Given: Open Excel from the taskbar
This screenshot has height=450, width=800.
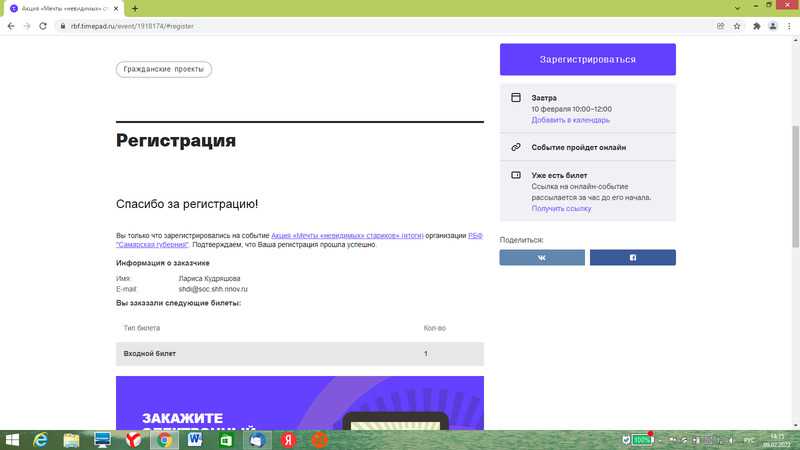Looking at the screenshot, I should click(225, 439).
